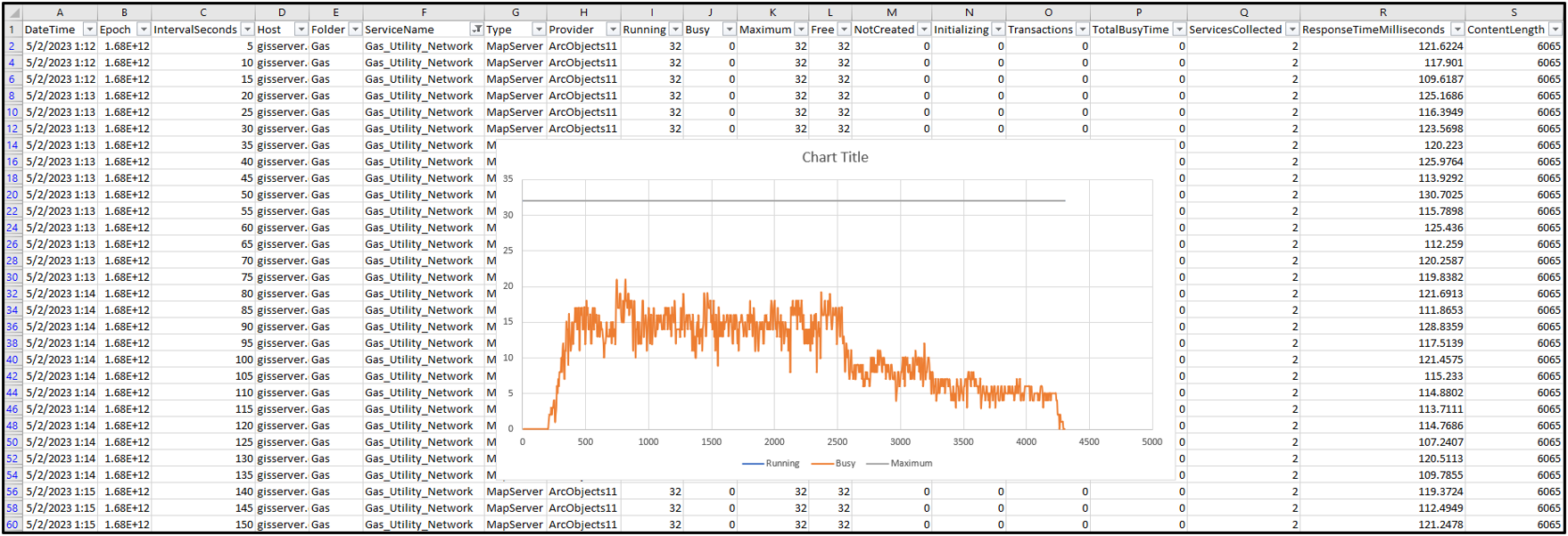Select the Busy legend entry
This screenshot has width=1568, height=536.
[x=834, y=464]
